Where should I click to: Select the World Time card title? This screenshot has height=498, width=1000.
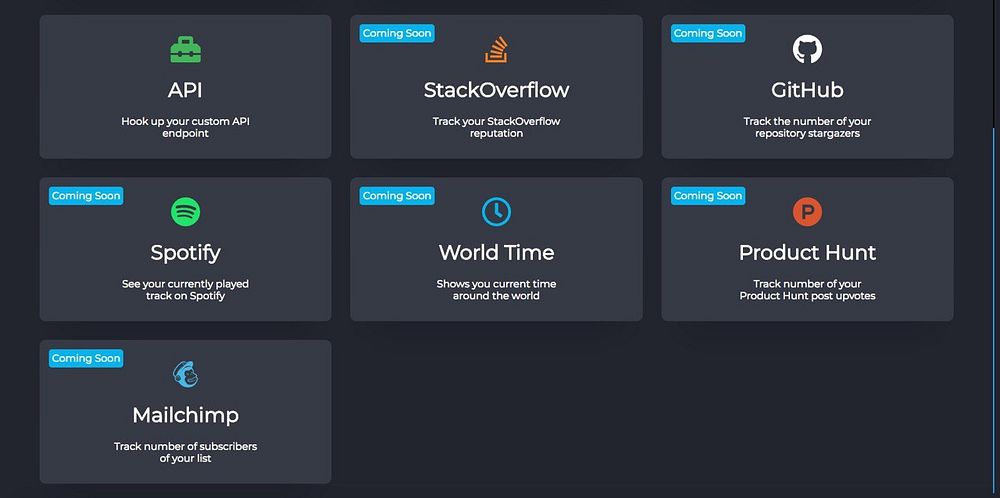click(x=496, y=253)
